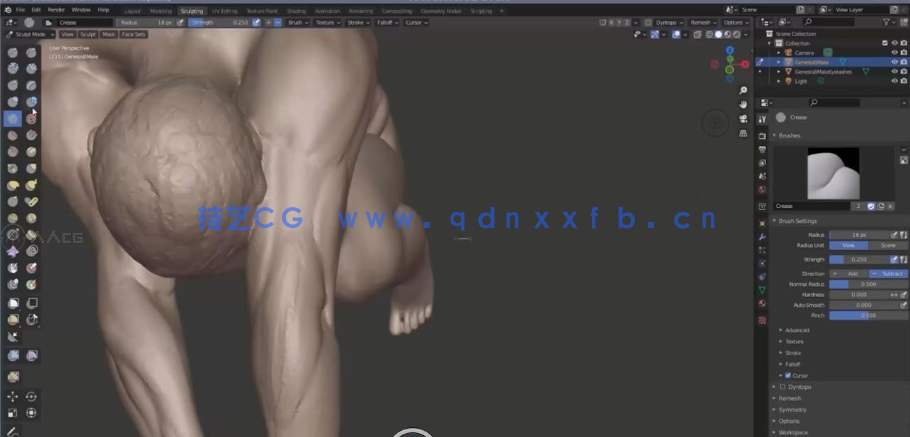
Task: Expand the Symmetry panel
Action: [792, 410]
